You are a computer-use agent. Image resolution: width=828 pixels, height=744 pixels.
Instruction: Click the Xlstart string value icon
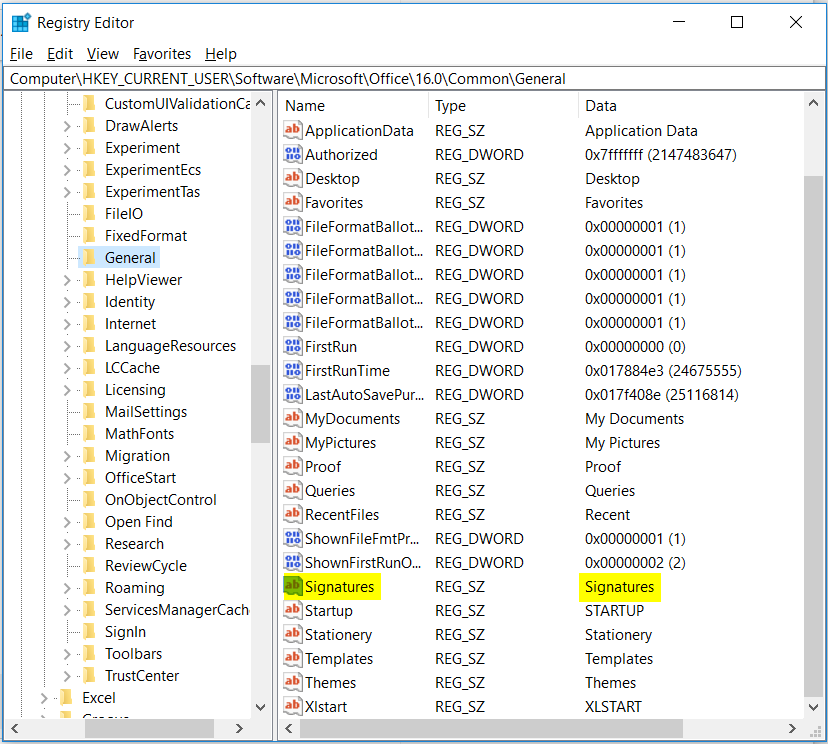pos(293,706)
